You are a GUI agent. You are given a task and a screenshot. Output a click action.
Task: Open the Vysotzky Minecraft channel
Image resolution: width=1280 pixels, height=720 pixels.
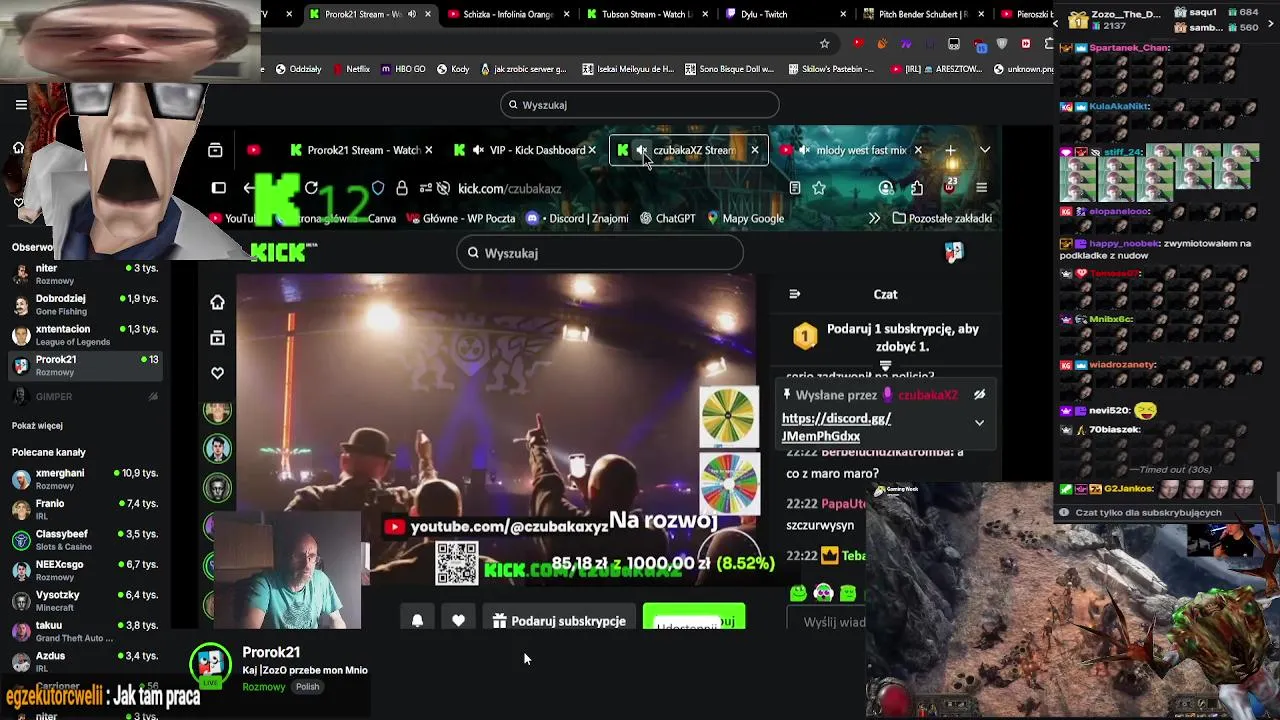[85, 601]
